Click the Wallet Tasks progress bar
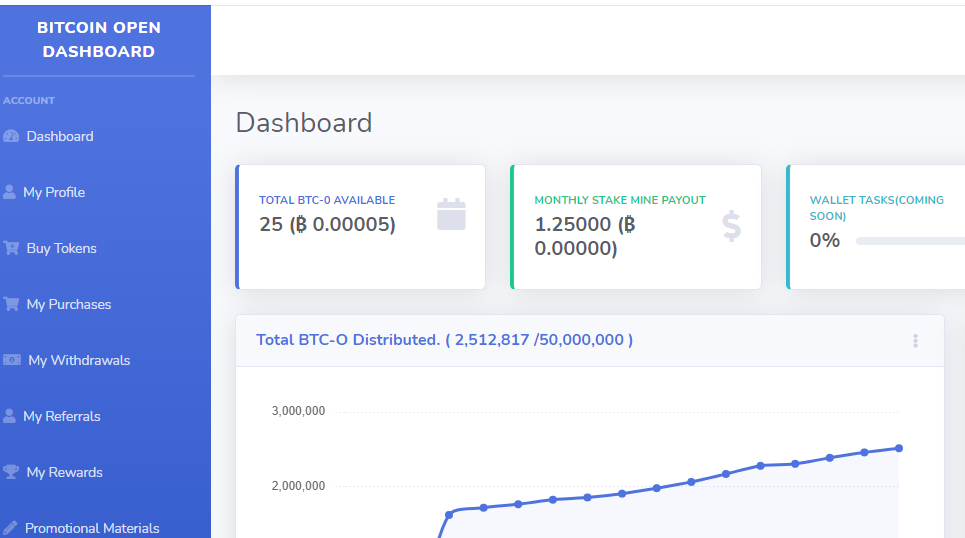Screen dimensions: 965x538 point(910,241)
